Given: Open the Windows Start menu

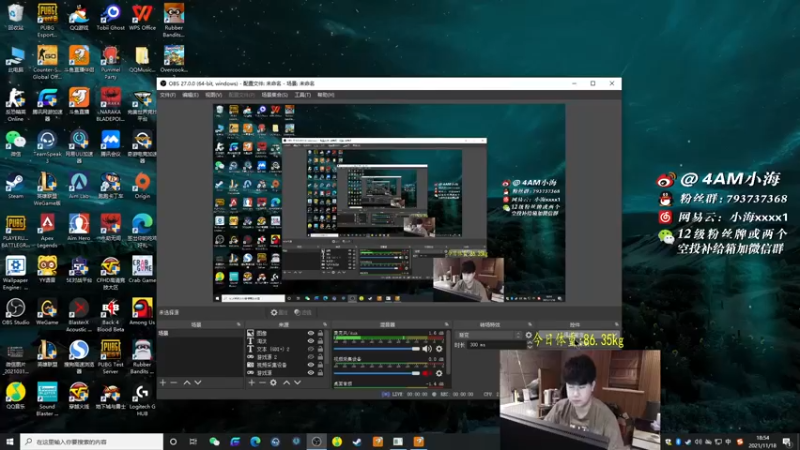Looking at the screenshot, I should [x=10, y=441].
